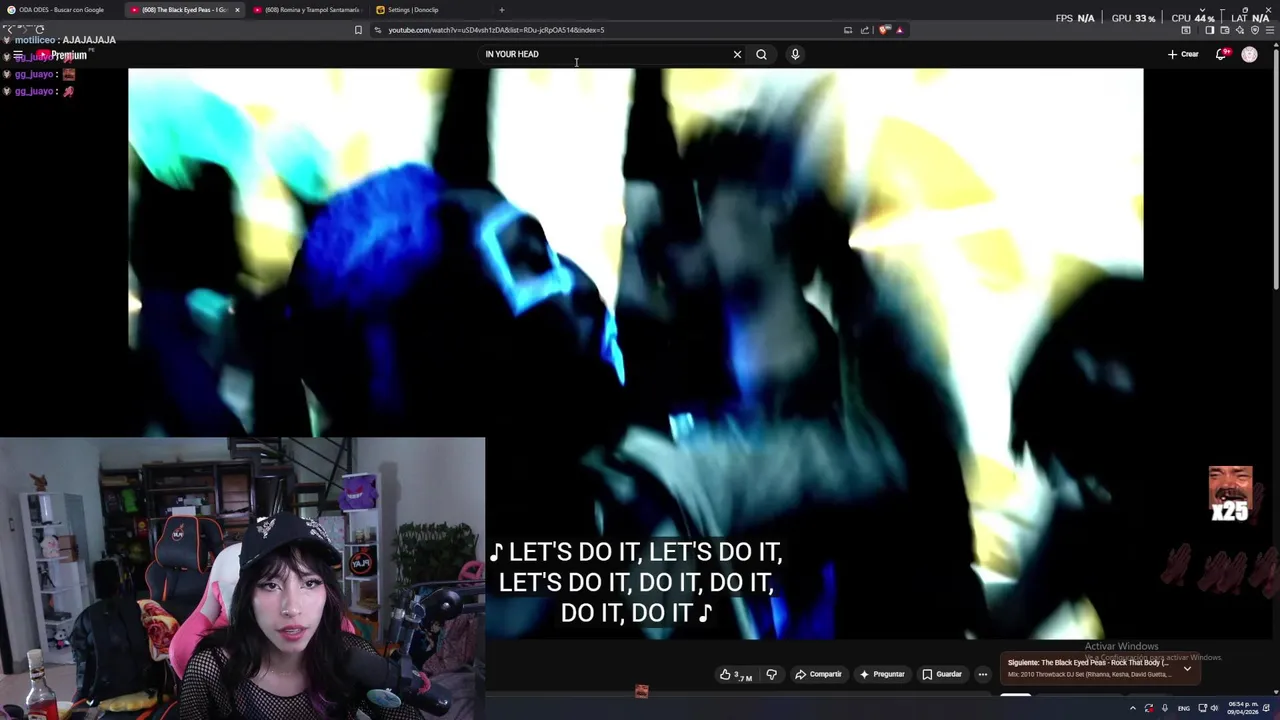Like the video with thumbs up
The image size is (1280, 720).
pos(736,674)
